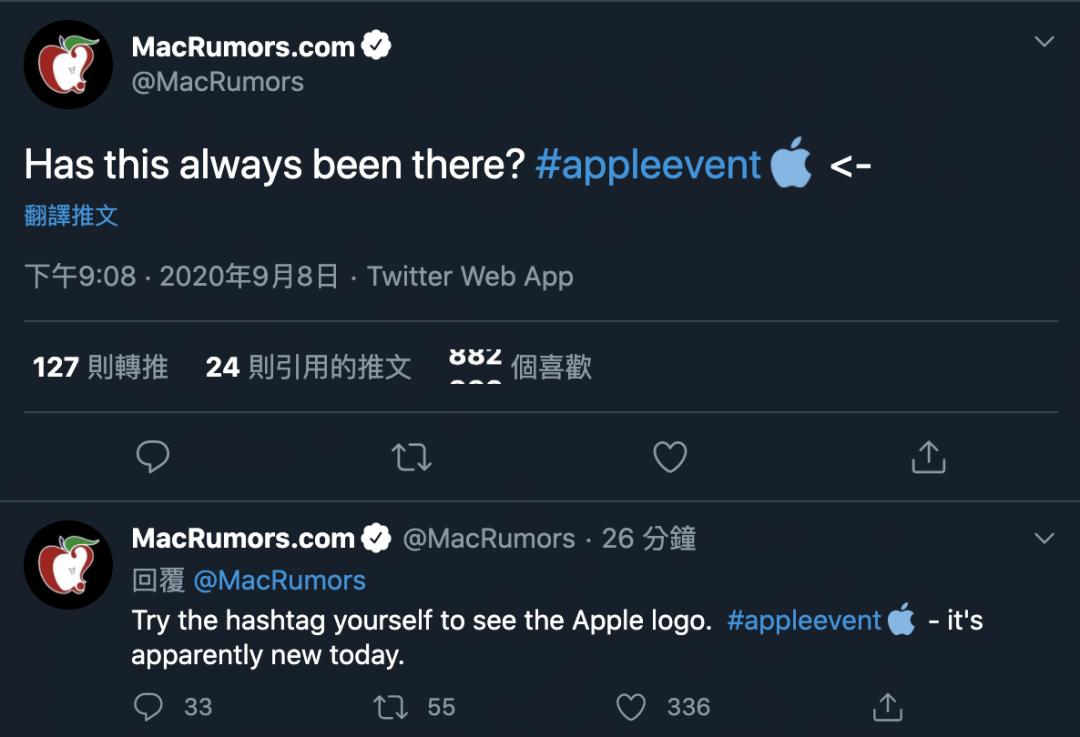Retweet the main MacRumors tweet
Viewport: 1080px width, 737px height.
(411, 457)
